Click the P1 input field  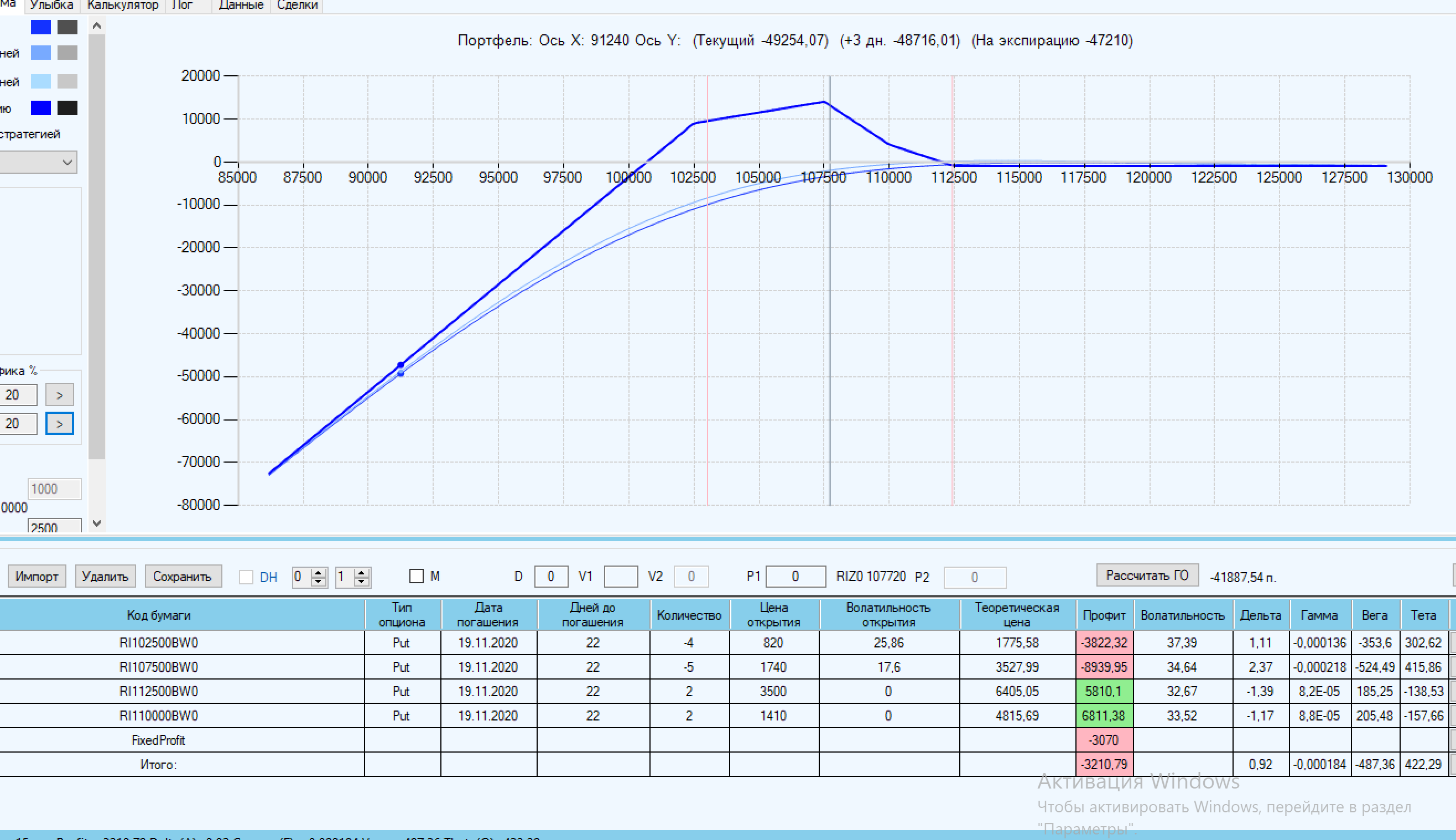795,577
